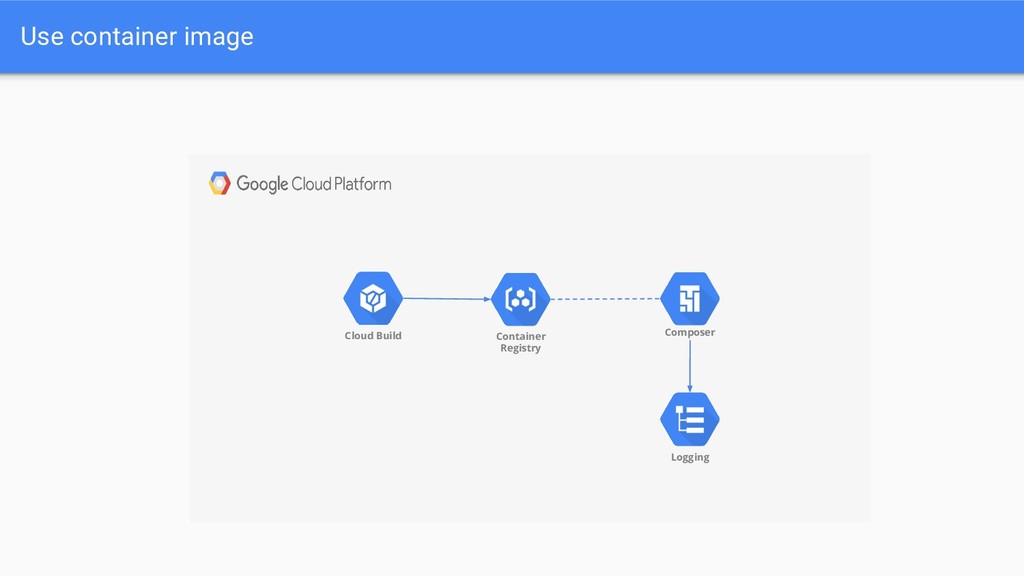The width and height of the screenshot is (1024, 576).
Task: Click the 'Logging' label text
Action: point(690,457)
